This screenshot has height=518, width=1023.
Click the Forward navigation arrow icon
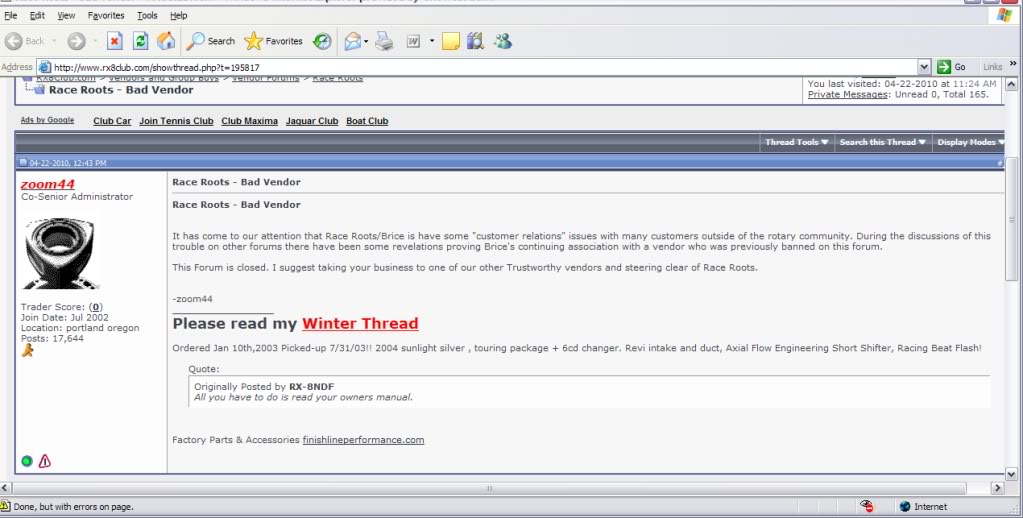click(x=76, y=41)
